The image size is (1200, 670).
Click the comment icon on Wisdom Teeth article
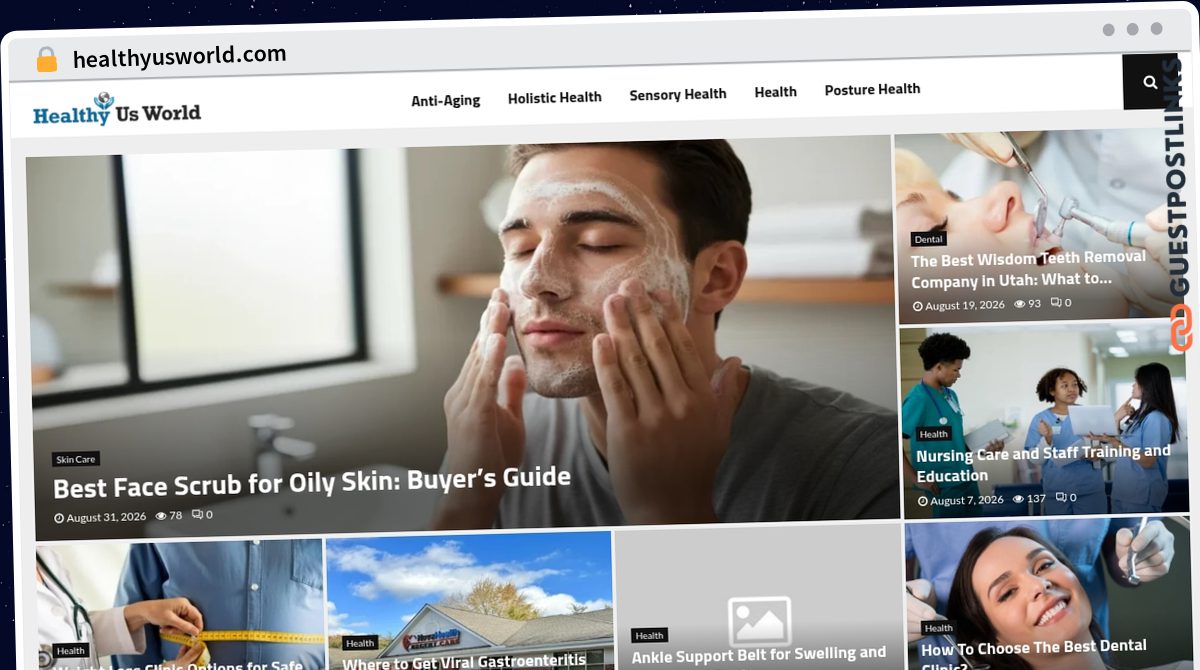[1056, 302]
